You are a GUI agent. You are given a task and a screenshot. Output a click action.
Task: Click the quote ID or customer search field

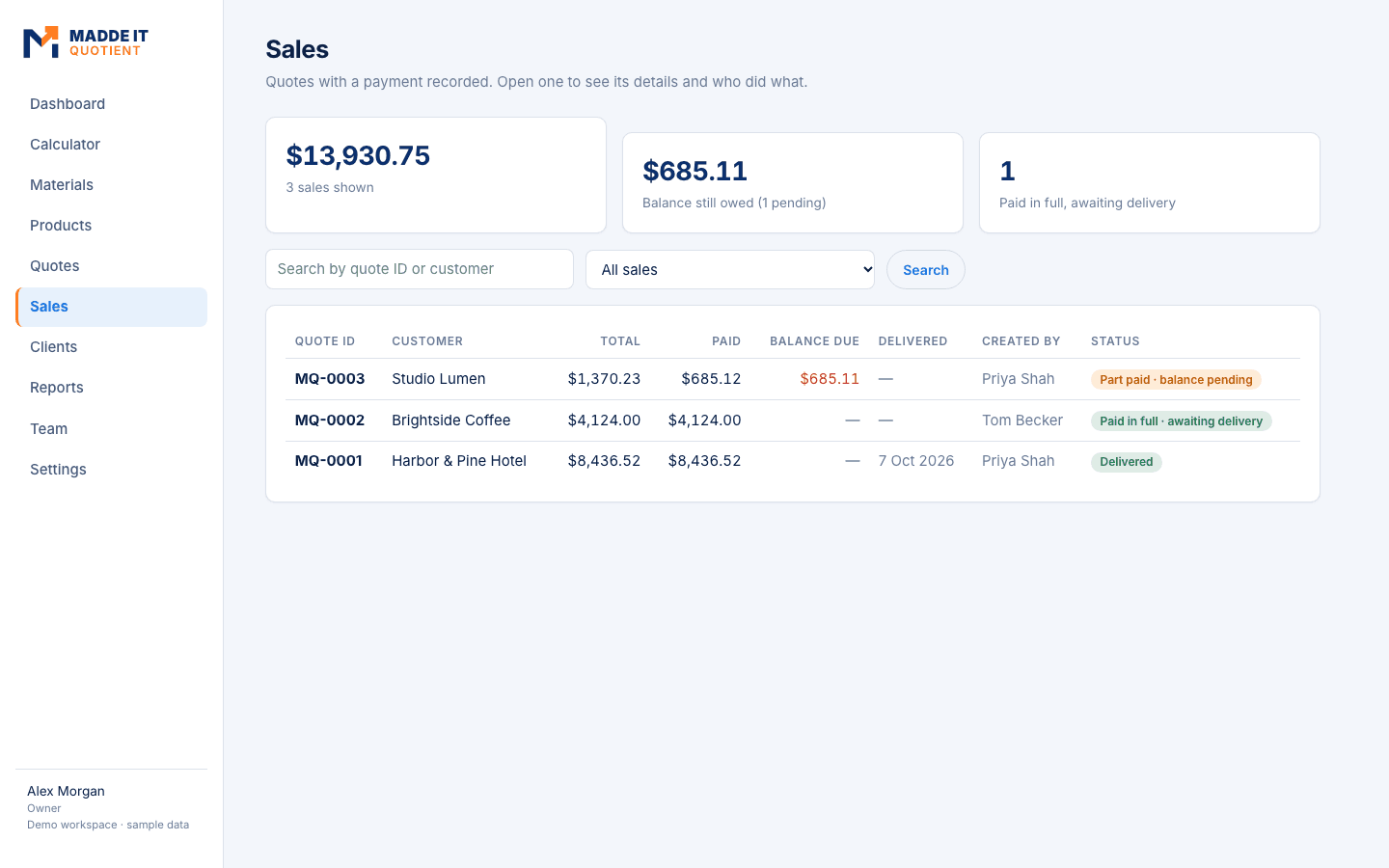[420, 269]
